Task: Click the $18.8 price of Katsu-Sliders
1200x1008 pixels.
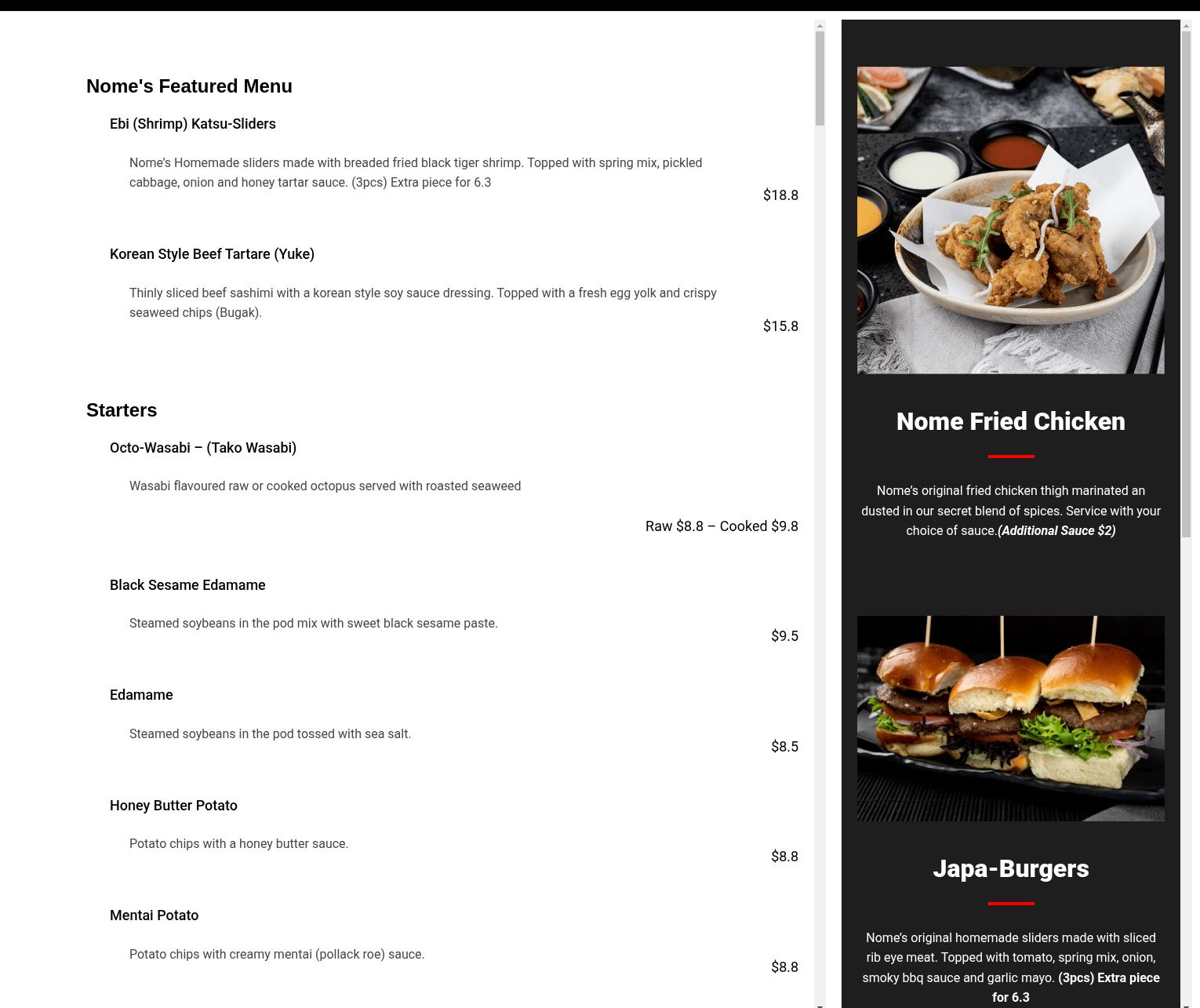Action: 780,195
